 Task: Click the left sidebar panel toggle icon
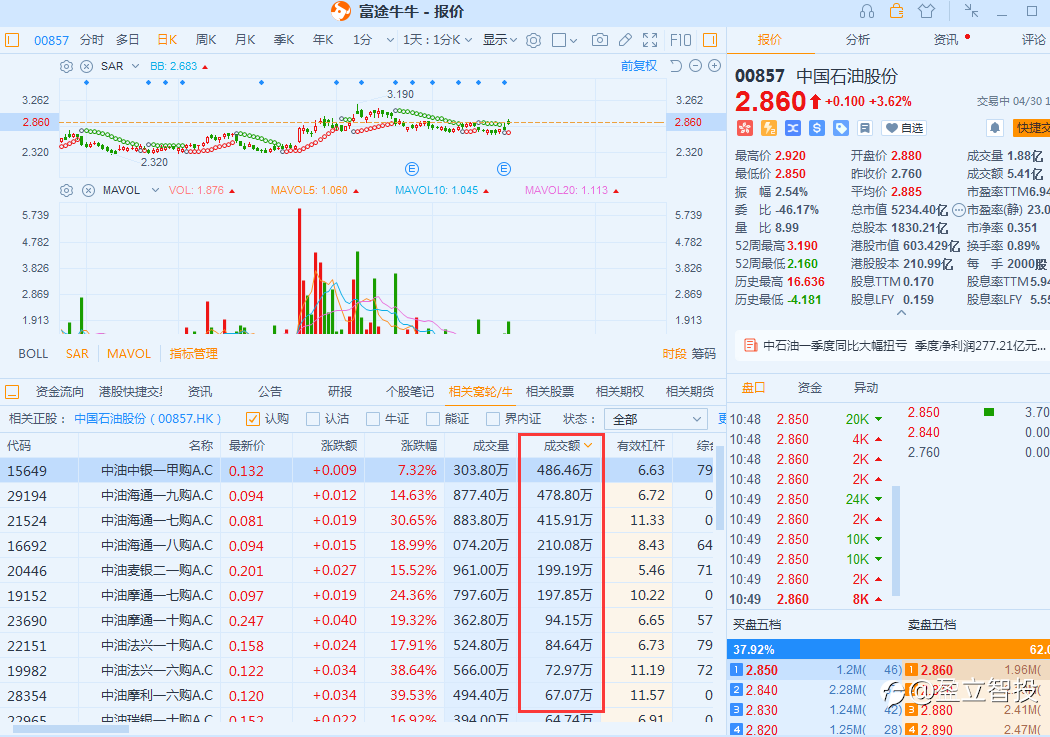12,40
